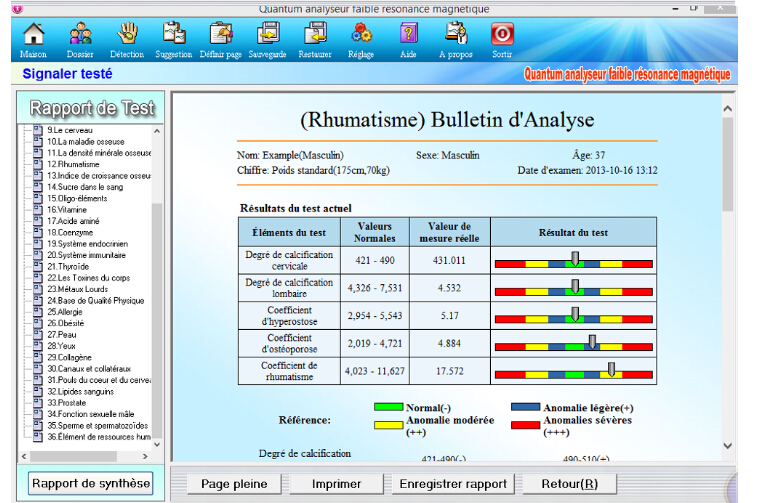Click the report area scroll-down arrow
This screenshot has width=758, height=503.
728,446
